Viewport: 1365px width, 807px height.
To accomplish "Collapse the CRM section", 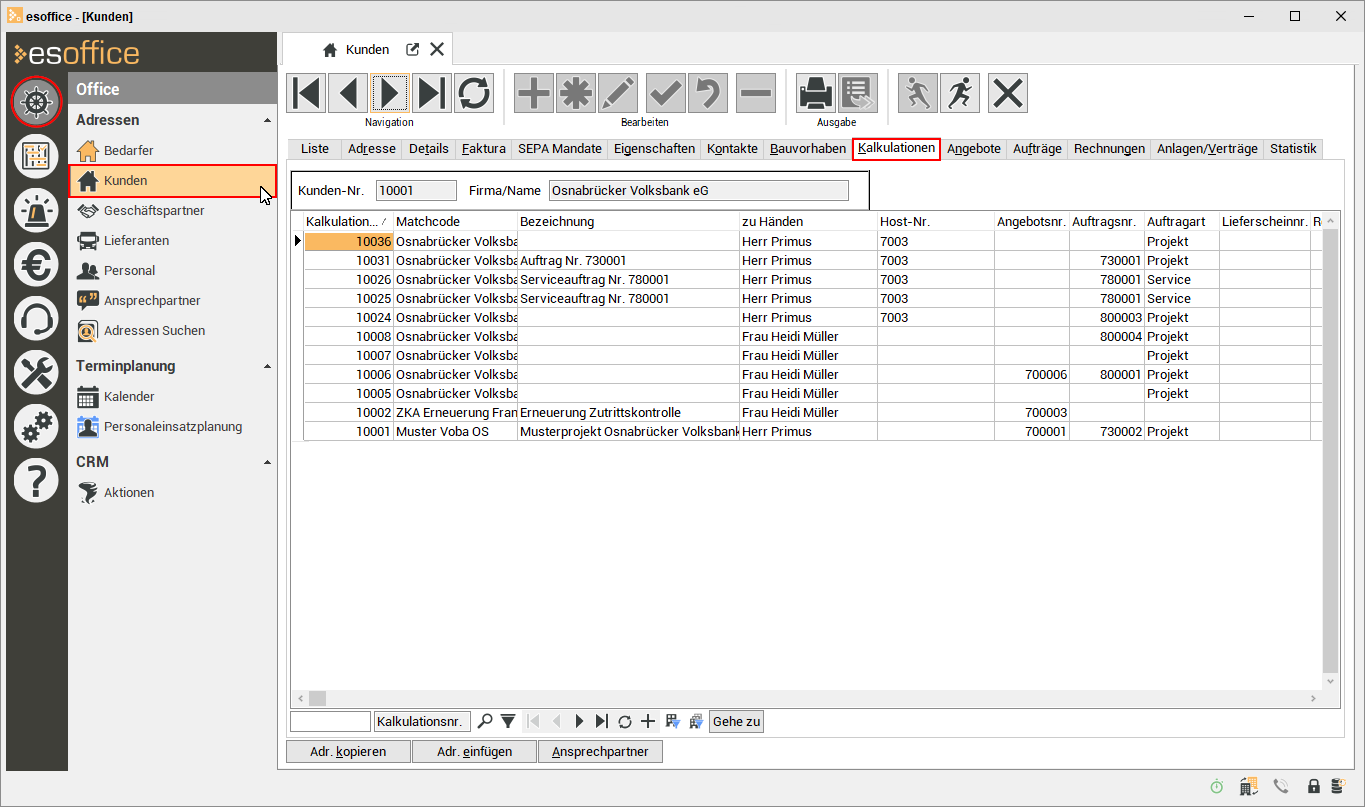I will point(267,462).
